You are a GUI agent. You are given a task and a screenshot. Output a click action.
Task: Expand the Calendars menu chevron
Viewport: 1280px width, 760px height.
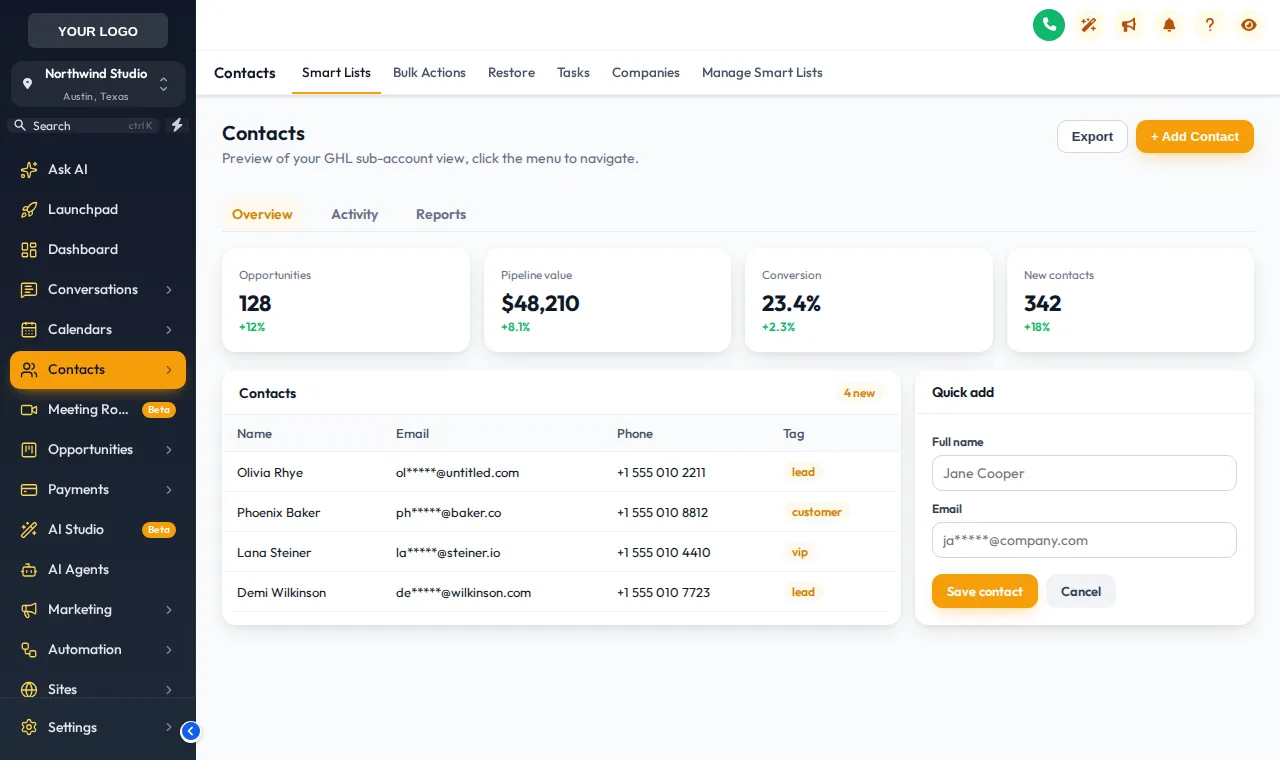(x=169, y=330)
